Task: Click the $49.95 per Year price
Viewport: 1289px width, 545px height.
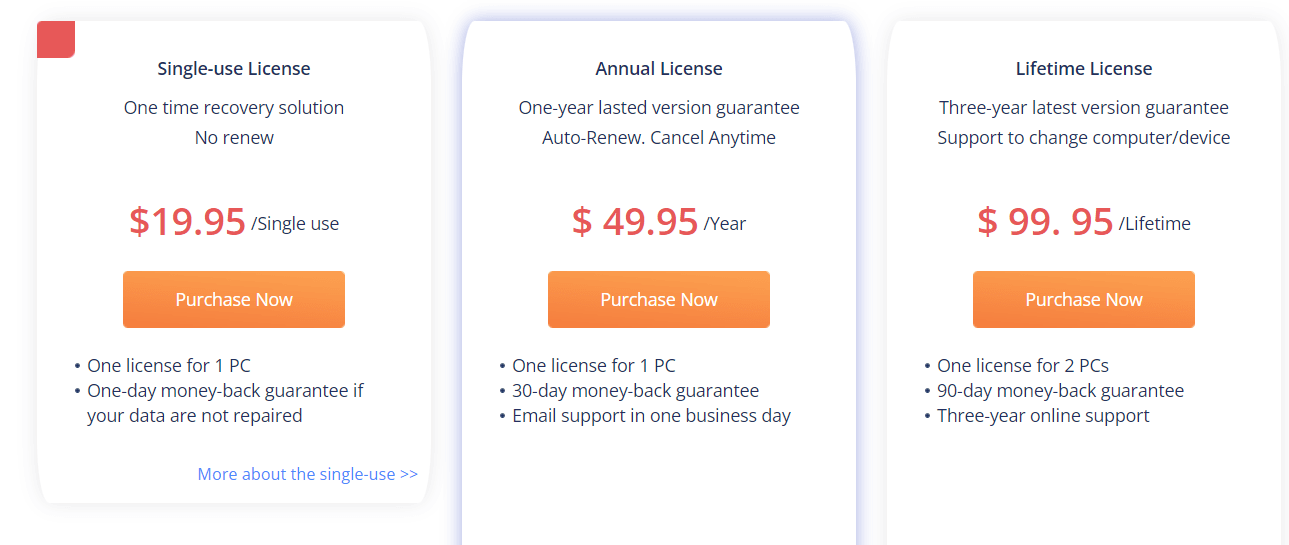Action: pyautogui.click(x=659, y=221)
